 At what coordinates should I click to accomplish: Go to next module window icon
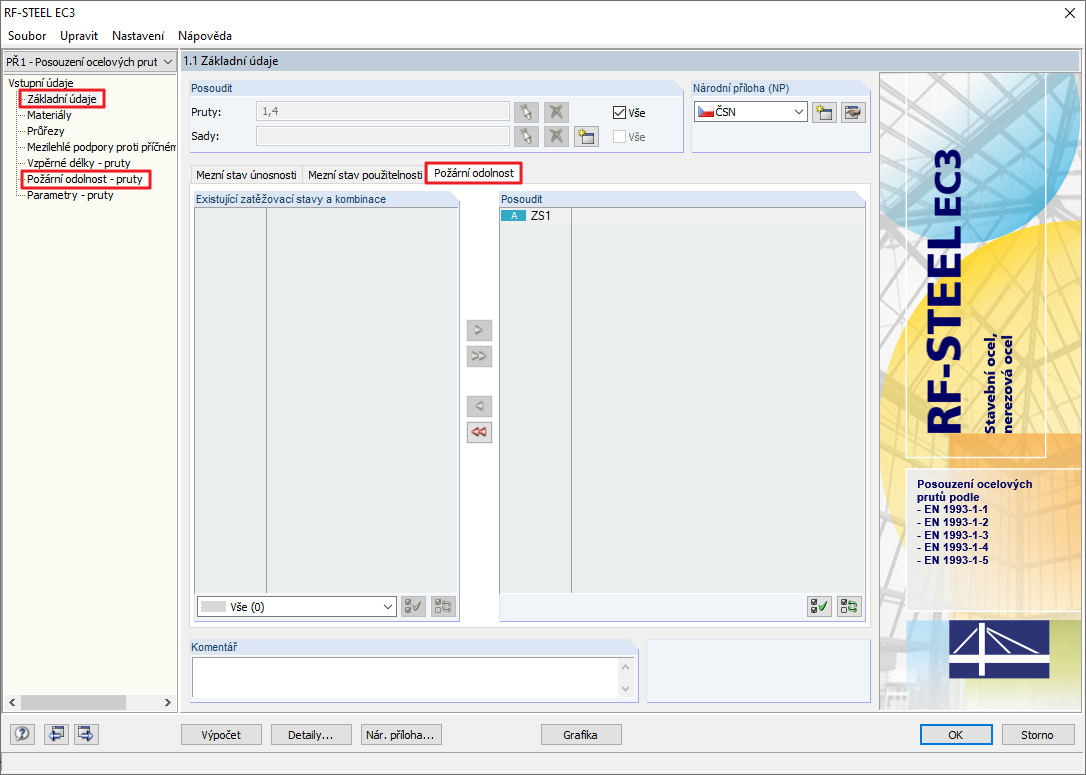point(86,734)
